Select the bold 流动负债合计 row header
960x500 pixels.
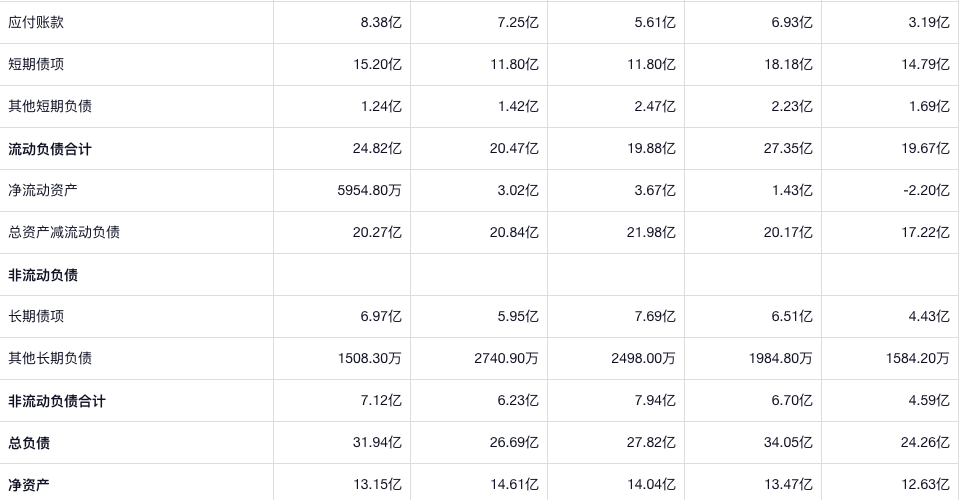(x=50, y=149)
